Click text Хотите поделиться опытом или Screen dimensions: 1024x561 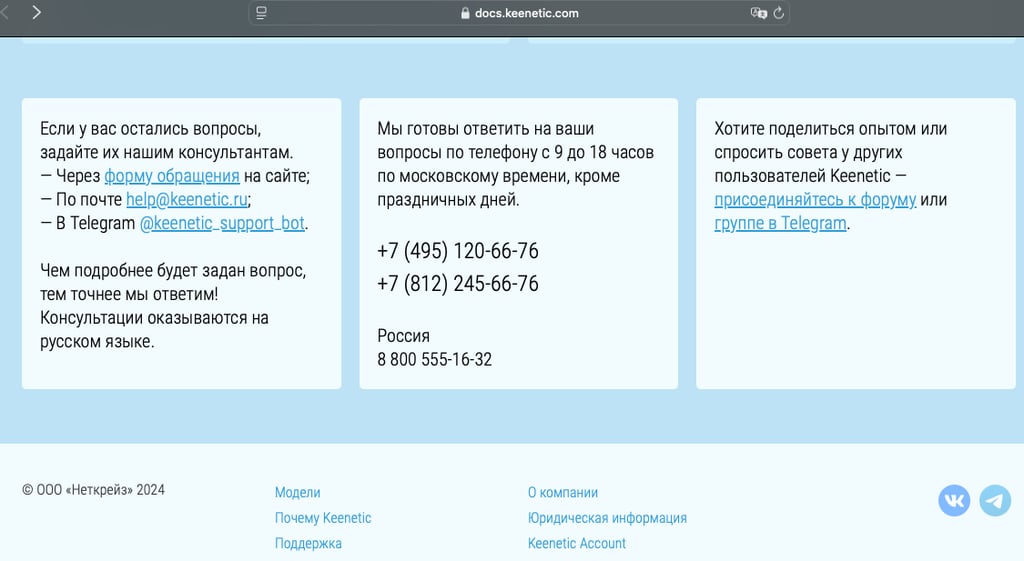831,129
